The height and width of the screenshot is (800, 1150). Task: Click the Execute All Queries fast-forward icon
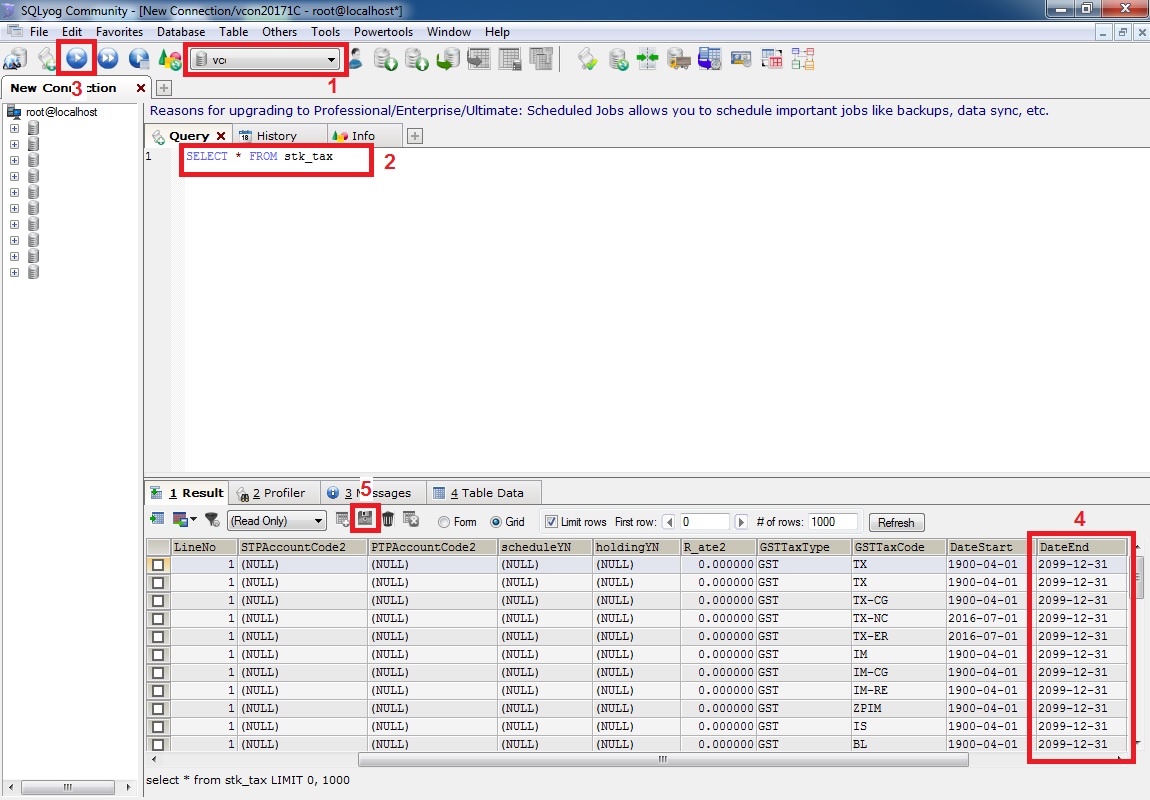point(108,59)
